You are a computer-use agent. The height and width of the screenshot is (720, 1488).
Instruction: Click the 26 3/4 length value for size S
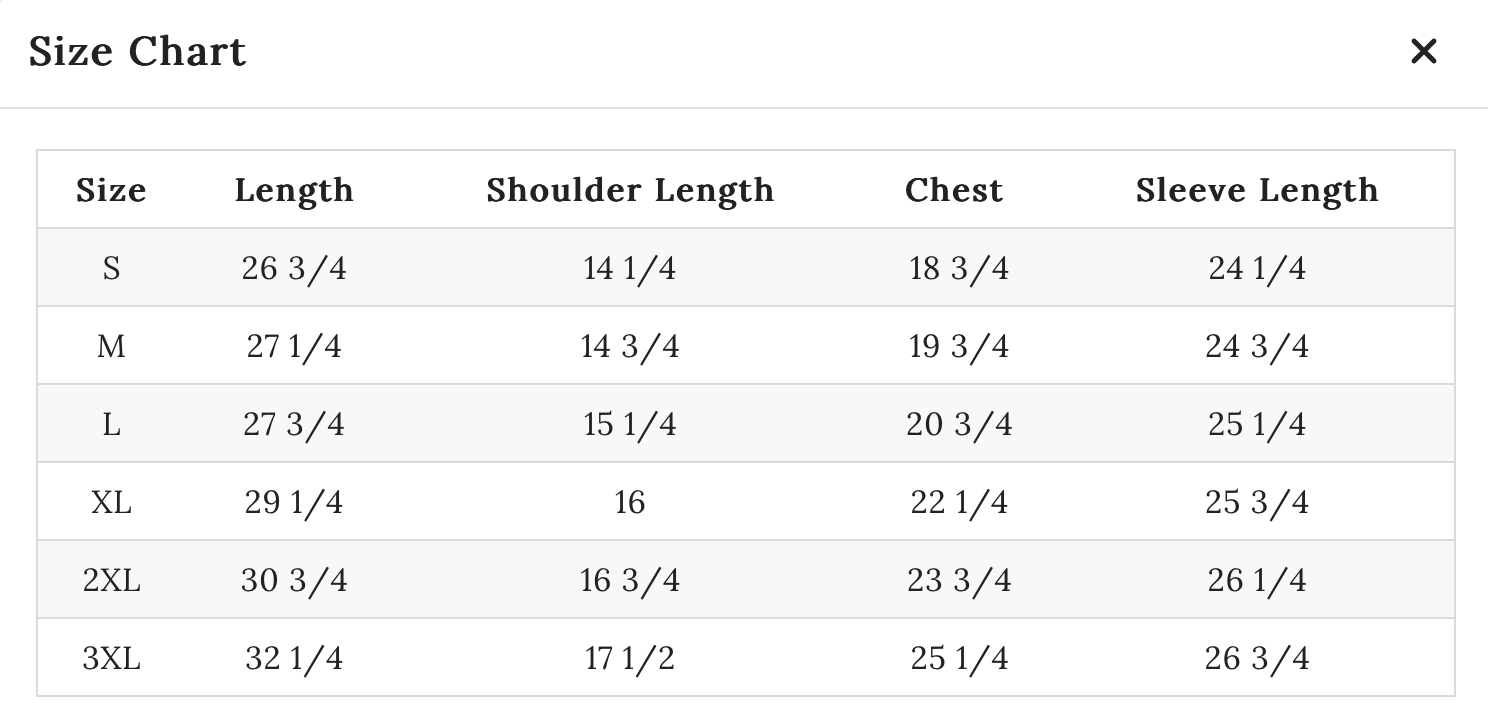(294, 268)
